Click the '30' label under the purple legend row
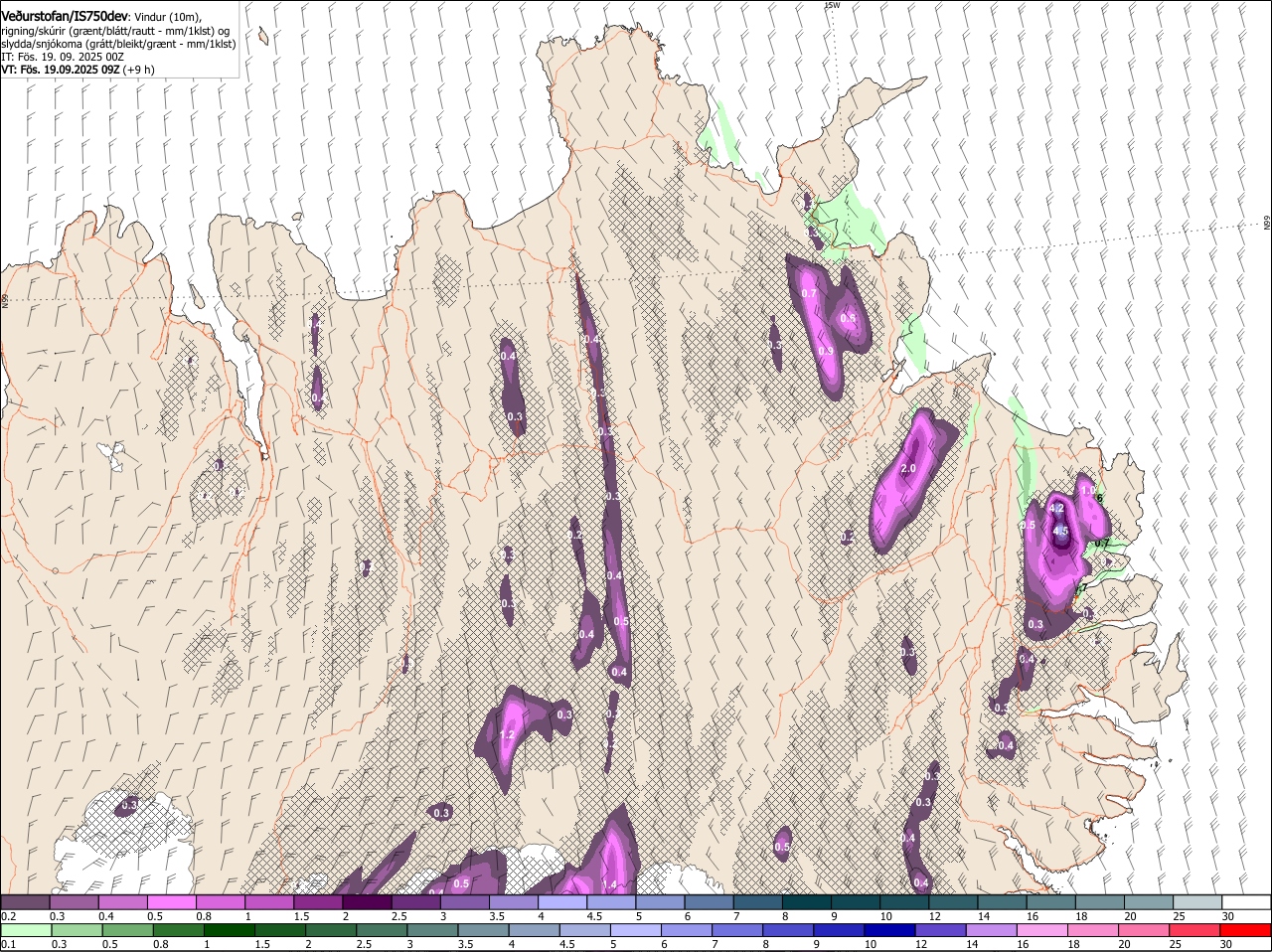The width and height of the screenshot is (1272, 952). point(1228,916)
